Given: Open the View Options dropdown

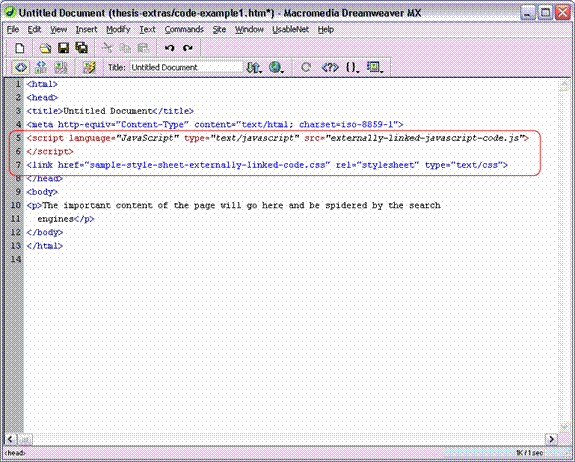Looking at the screenshot, I should [x=375, y=67].
